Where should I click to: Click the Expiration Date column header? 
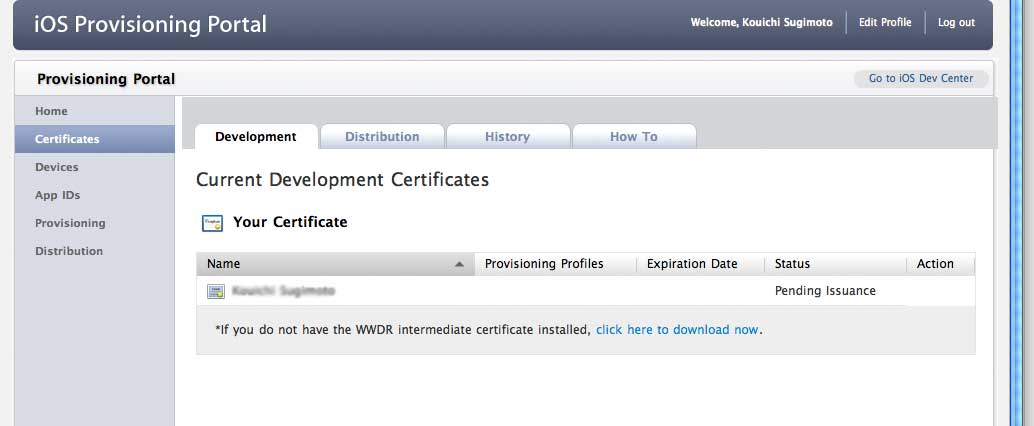coord(692,264)
